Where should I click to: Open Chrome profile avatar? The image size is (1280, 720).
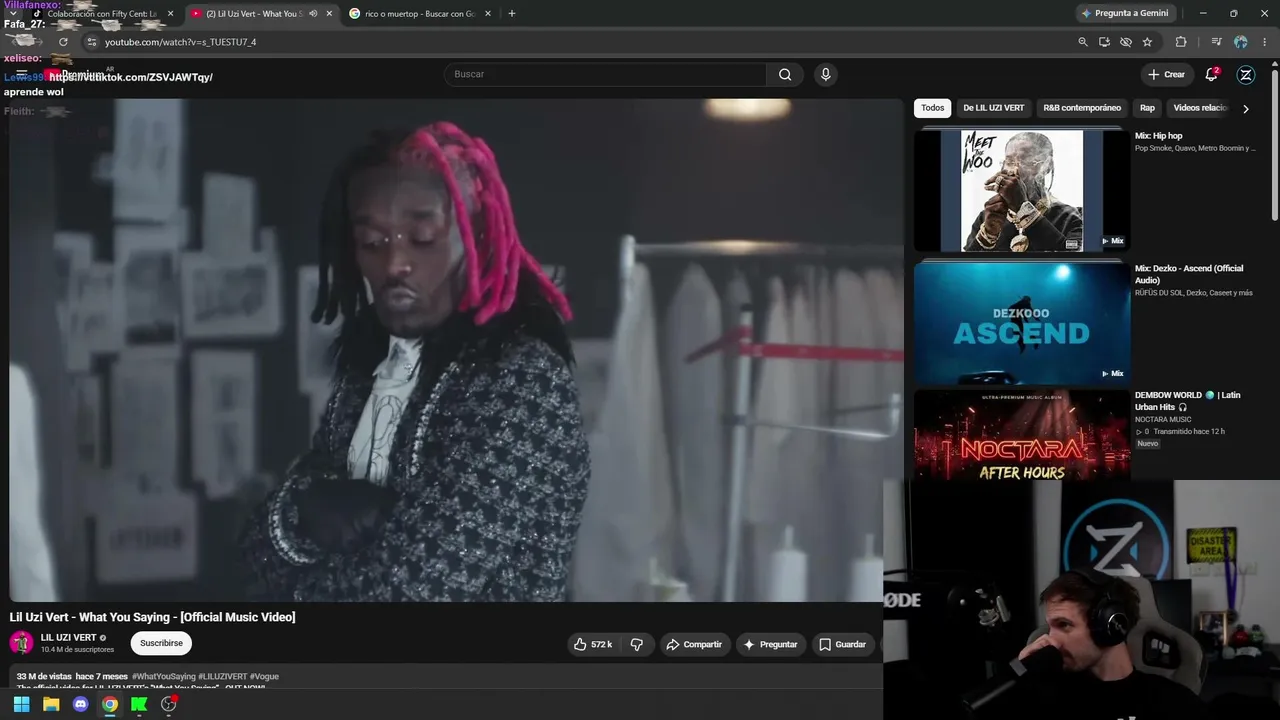click(1241, 42)
